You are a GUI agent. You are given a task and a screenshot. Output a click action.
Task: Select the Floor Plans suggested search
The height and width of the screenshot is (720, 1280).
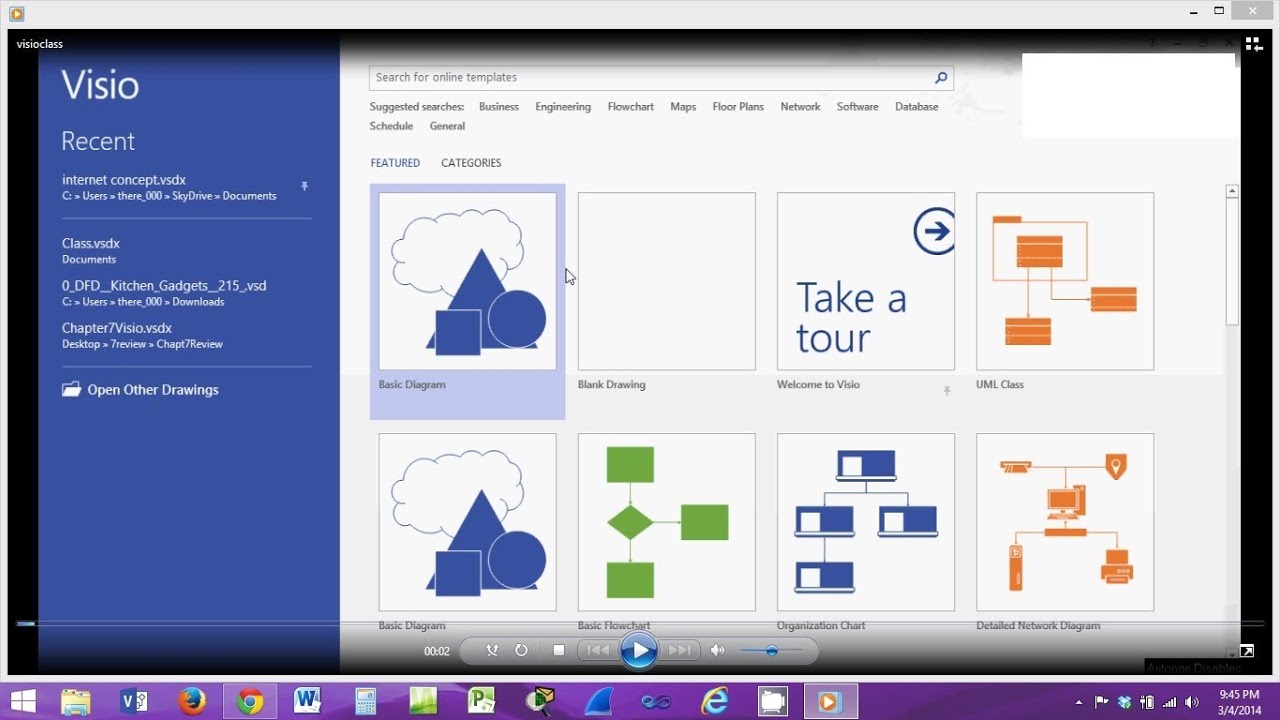738,107
